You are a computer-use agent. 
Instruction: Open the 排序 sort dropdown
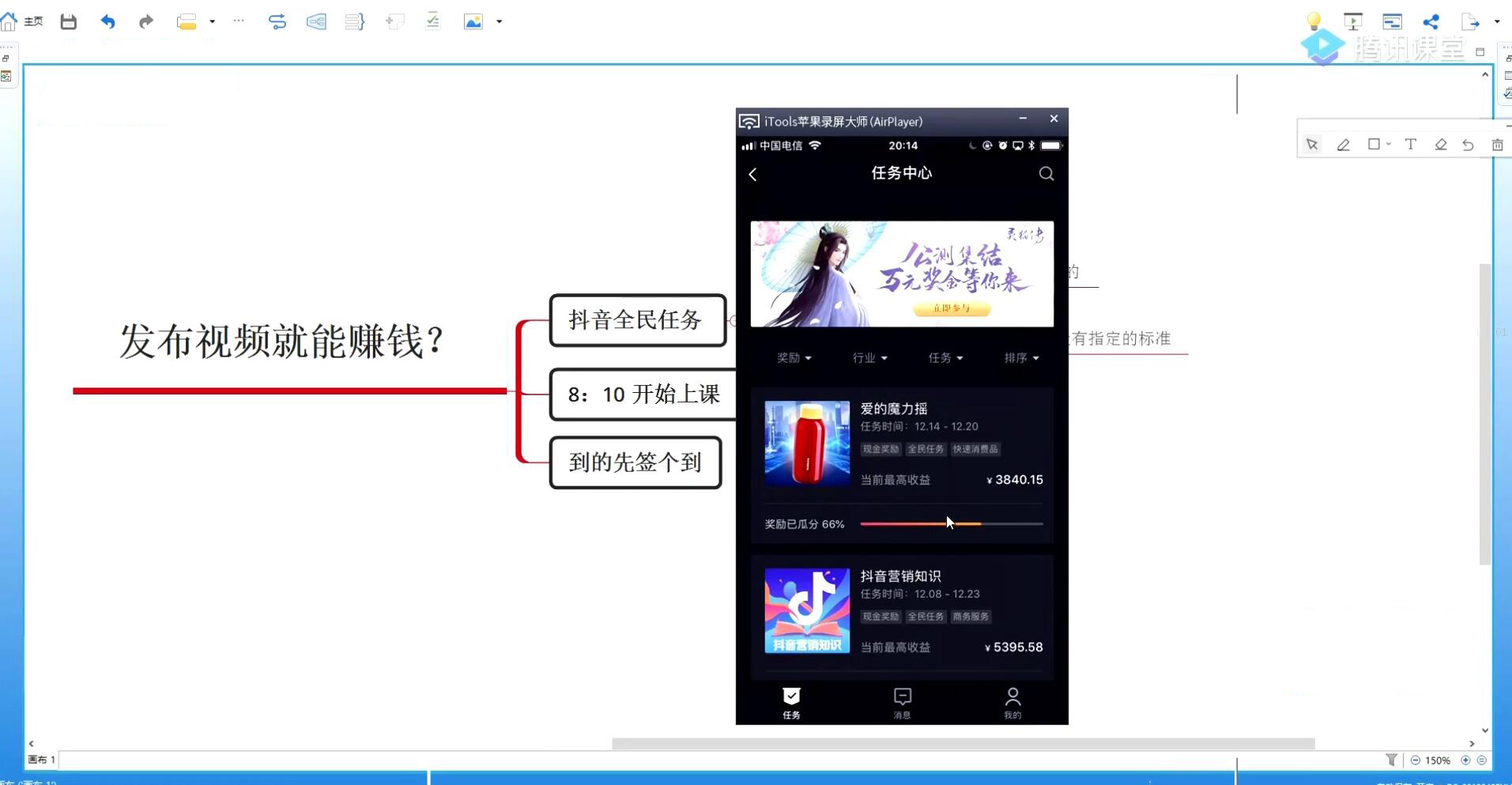click(x=1021, y=358)
